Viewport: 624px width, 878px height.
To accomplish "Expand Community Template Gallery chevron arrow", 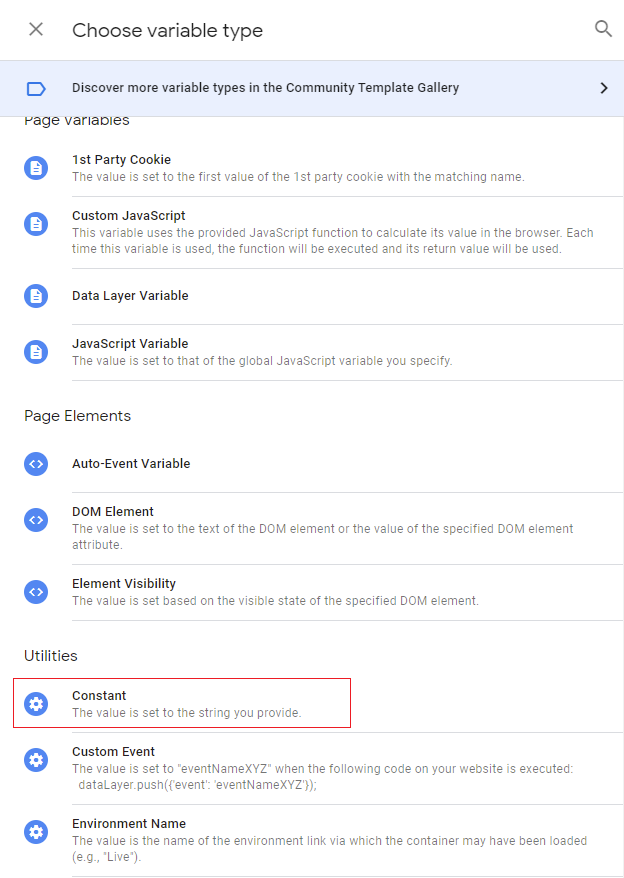I will pyautogui.click(x=603, y=88).
